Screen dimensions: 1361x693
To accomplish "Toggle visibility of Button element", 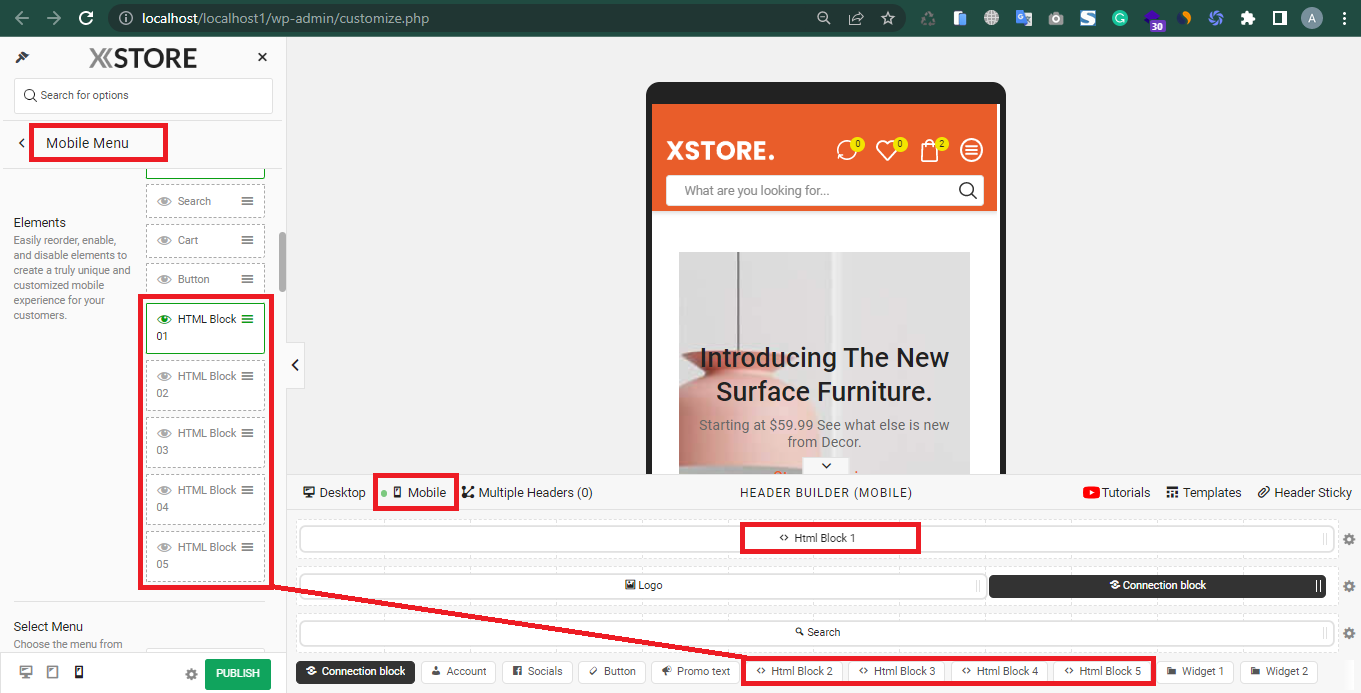I will (x=165, y=279).
